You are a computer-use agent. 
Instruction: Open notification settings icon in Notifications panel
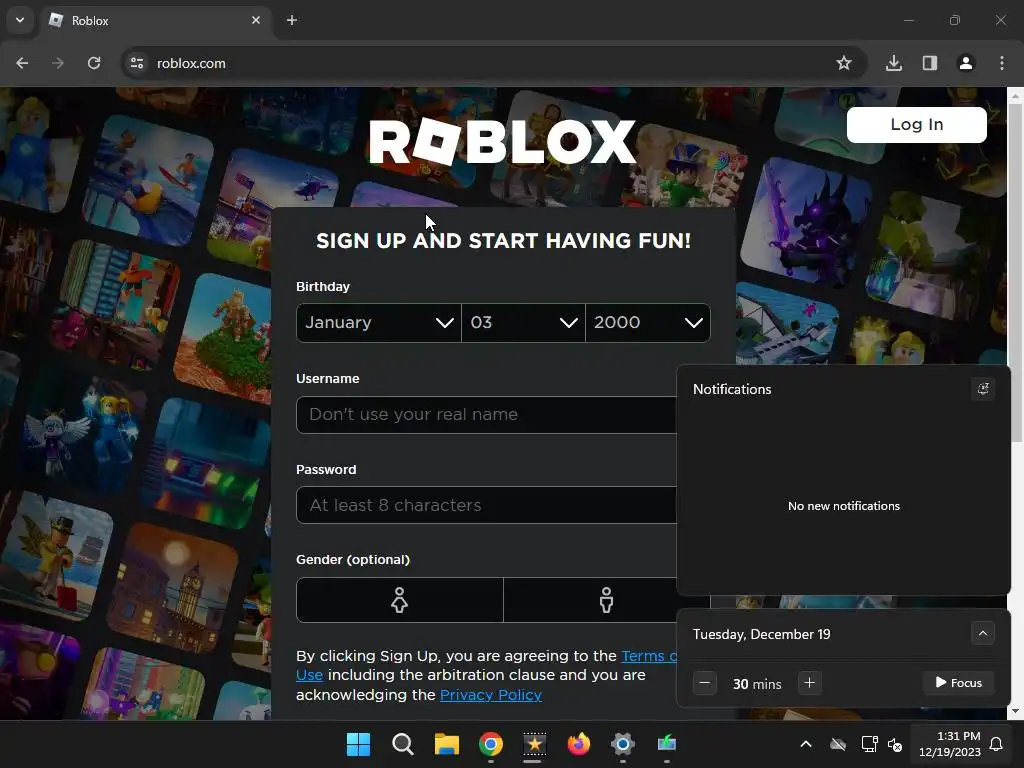(983, 389)
